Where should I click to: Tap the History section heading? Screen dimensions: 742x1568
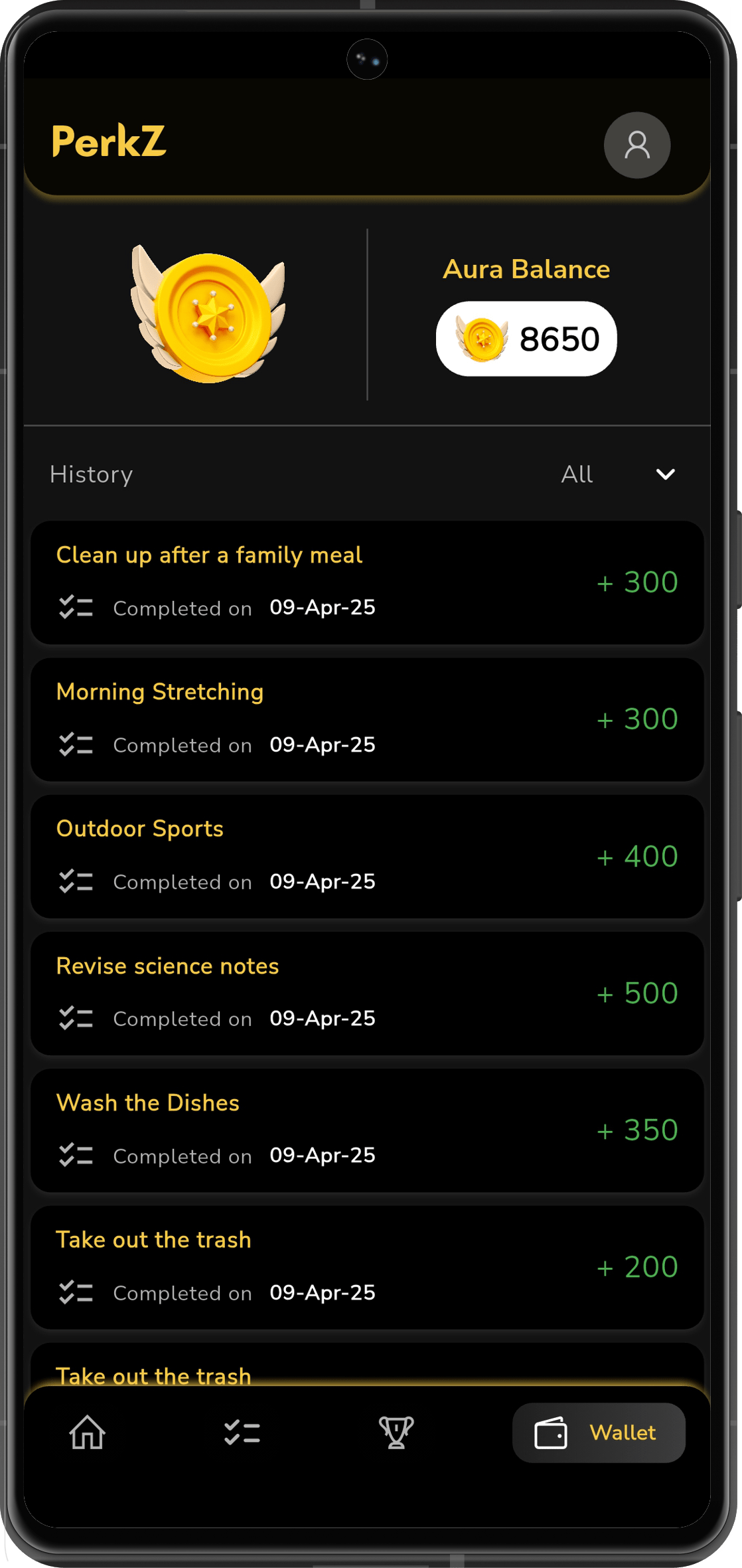click(x=92, y=475)
